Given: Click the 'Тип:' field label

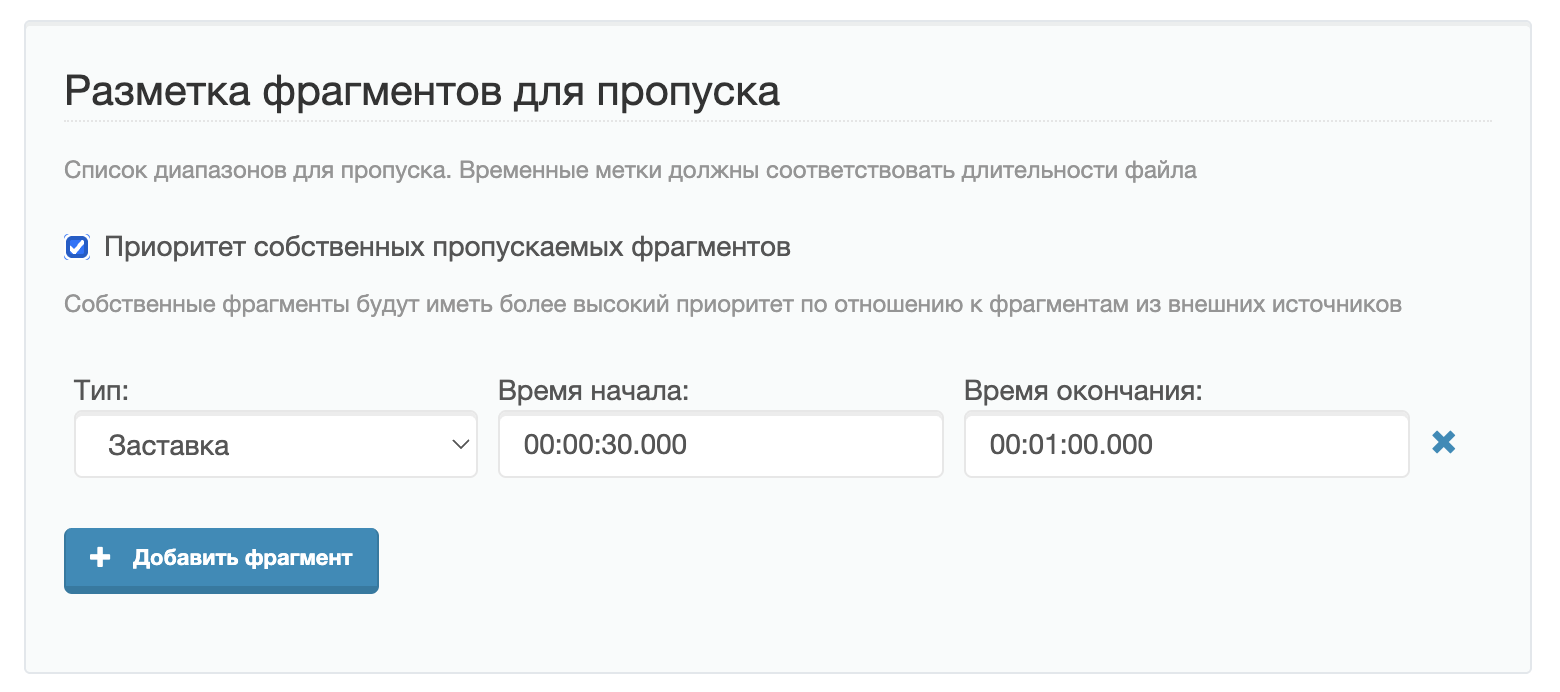Looking at the screenshot, I should [x=102, y=390].
